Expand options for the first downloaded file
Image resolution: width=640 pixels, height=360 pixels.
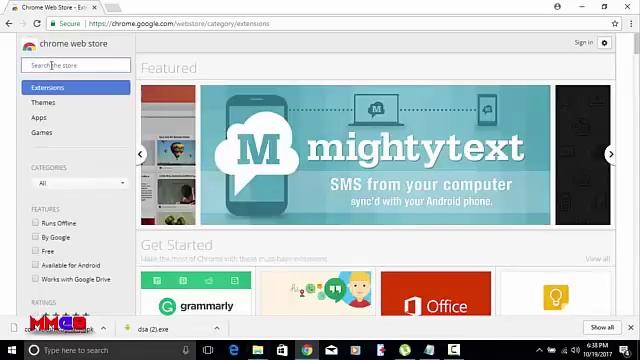[104, 328]
